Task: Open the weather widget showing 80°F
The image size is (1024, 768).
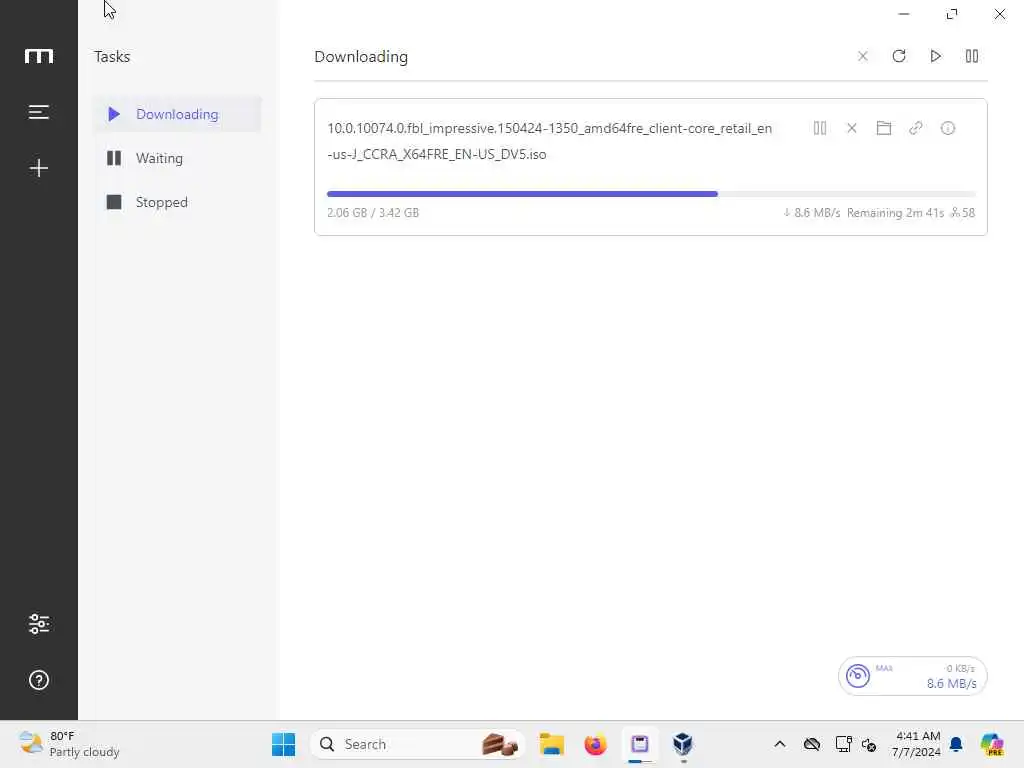Action: coord(69,744)
